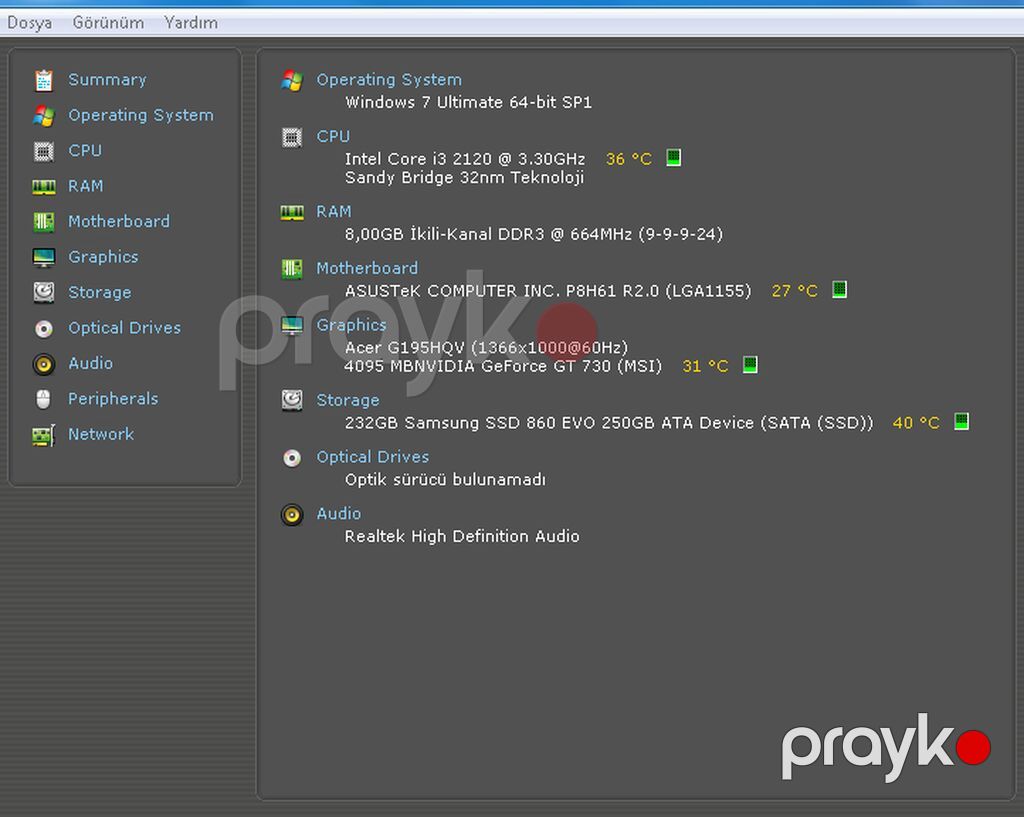Click 'Acer G195HQV' monitor line
The image size is (1024, 817).
click(487, 347)
